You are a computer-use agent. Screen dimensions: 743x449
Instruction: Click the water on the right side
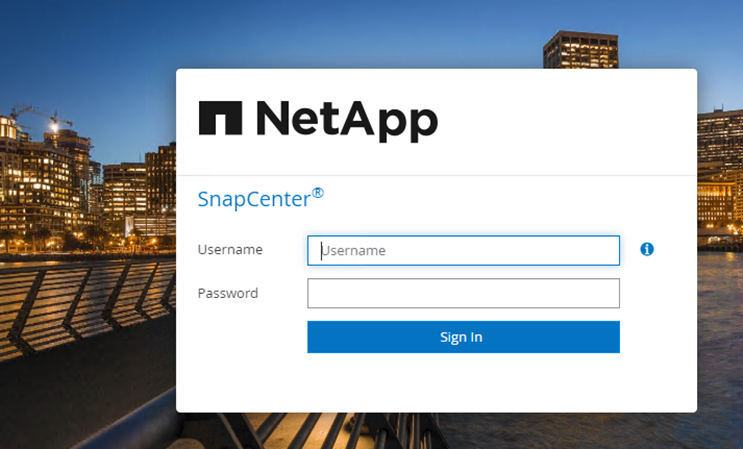point(719,332)
